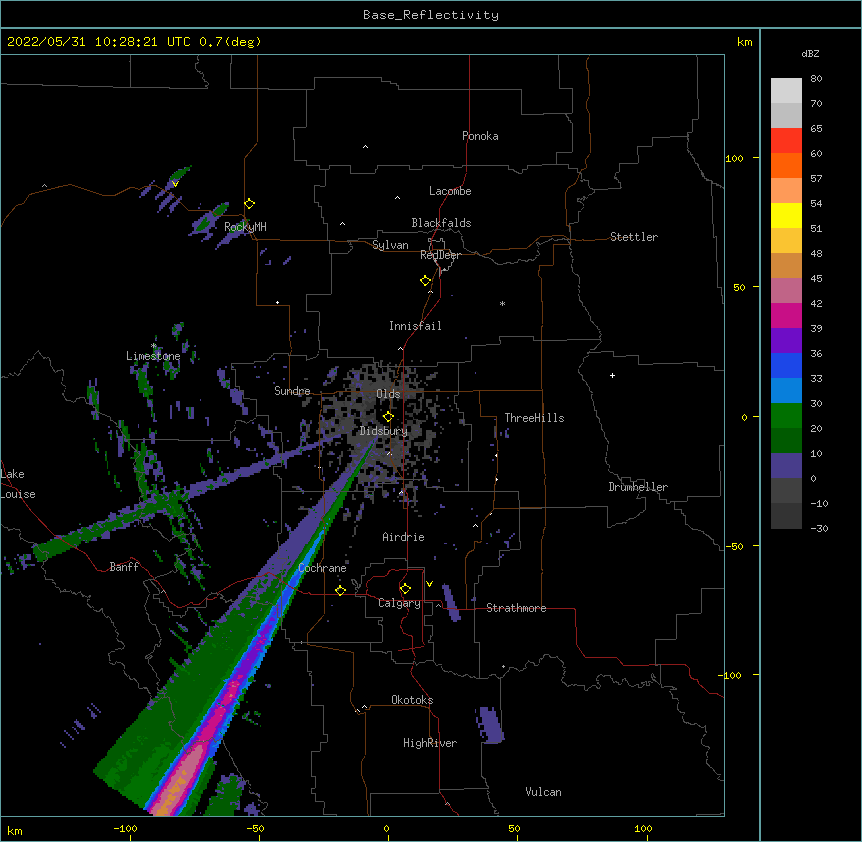862x842 pixels.
Task: Click the magenta 42 dBZ legend swatch
Action: point(786,315)
